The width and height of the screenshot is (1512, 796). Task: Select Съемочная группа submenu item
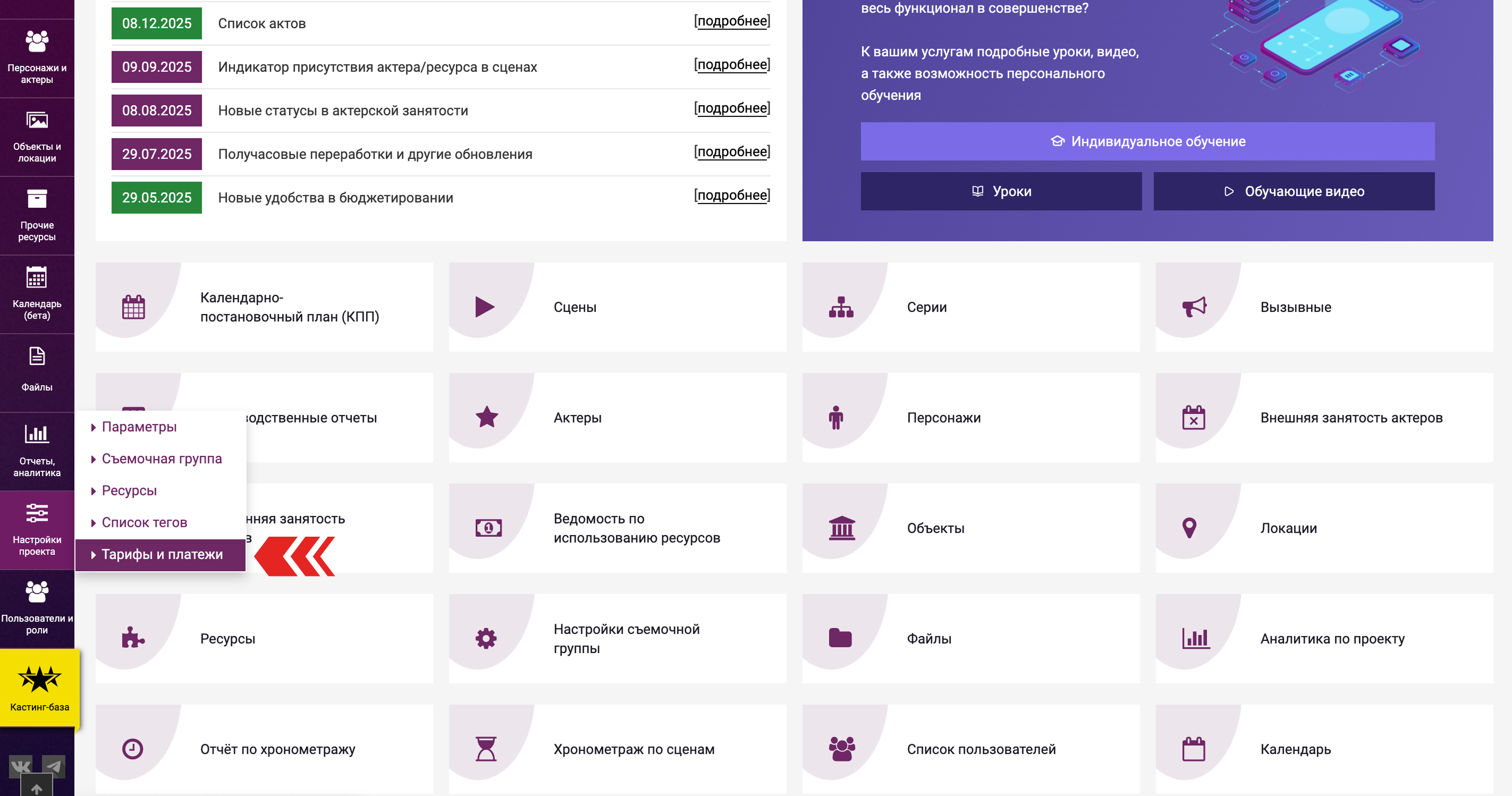pos(162,459)
